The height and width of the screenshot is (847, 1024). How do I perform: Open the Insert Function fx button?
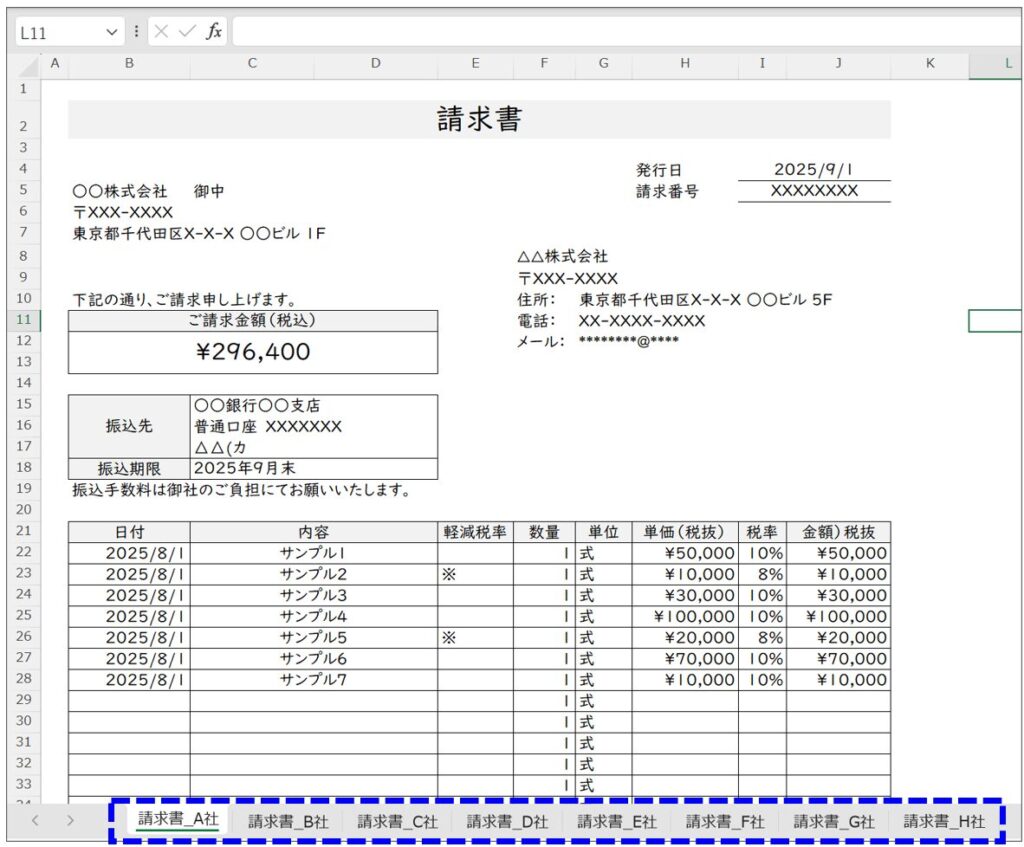[214, 31]
